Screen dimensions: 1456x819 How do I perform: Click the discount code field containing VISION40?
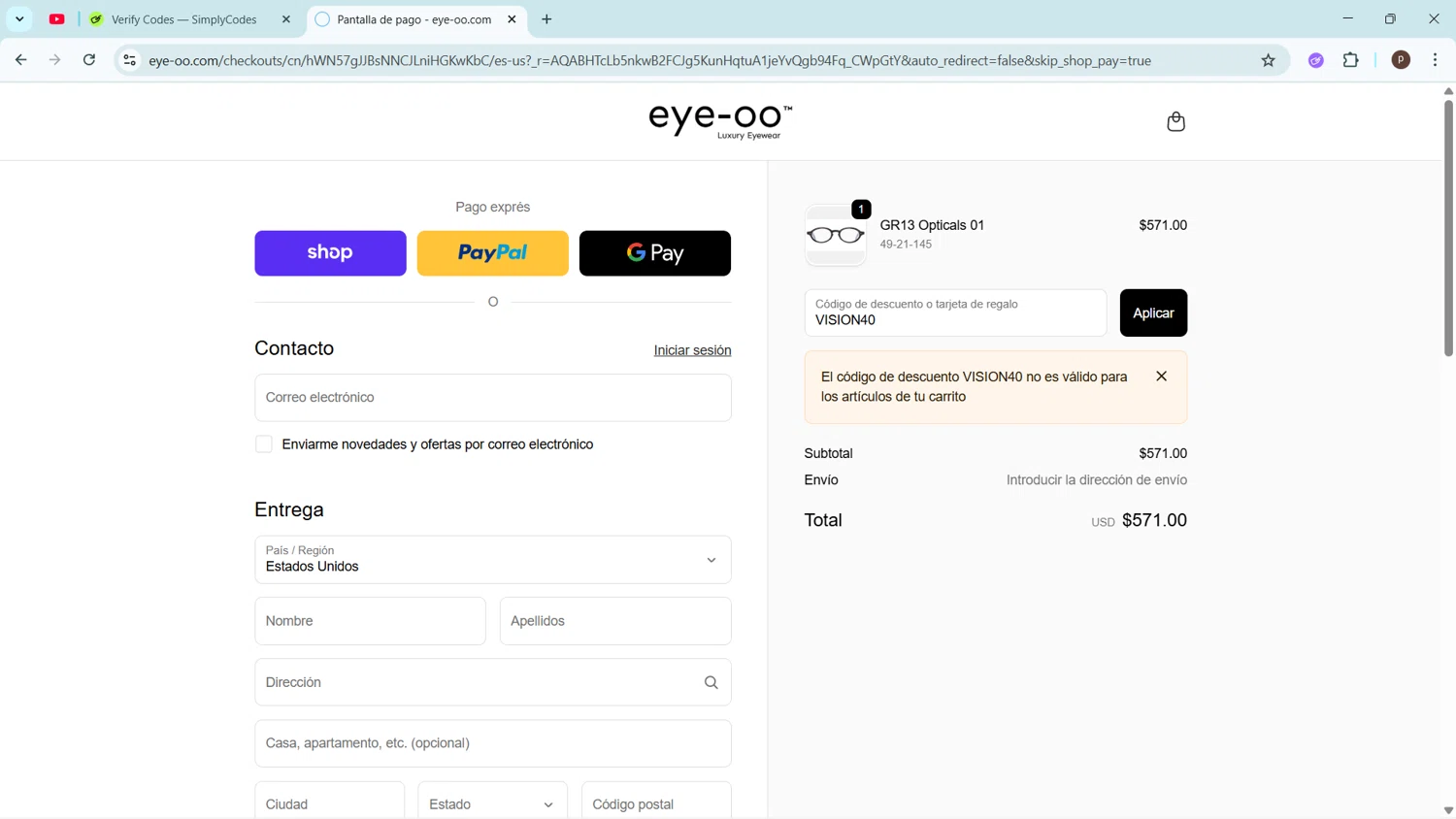click(x=955, y=312)
